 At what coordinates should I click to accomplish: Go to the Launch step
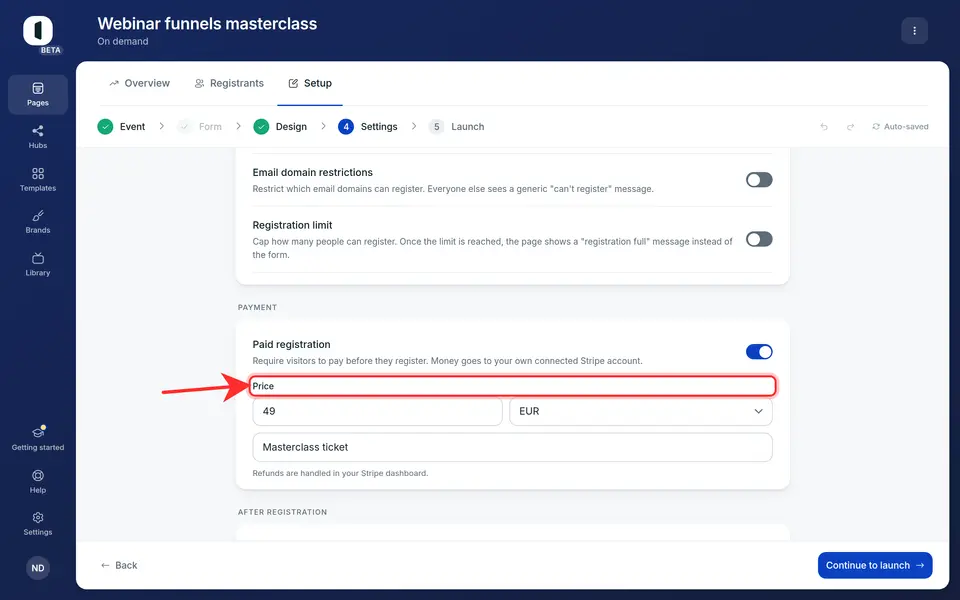point(457,127)
